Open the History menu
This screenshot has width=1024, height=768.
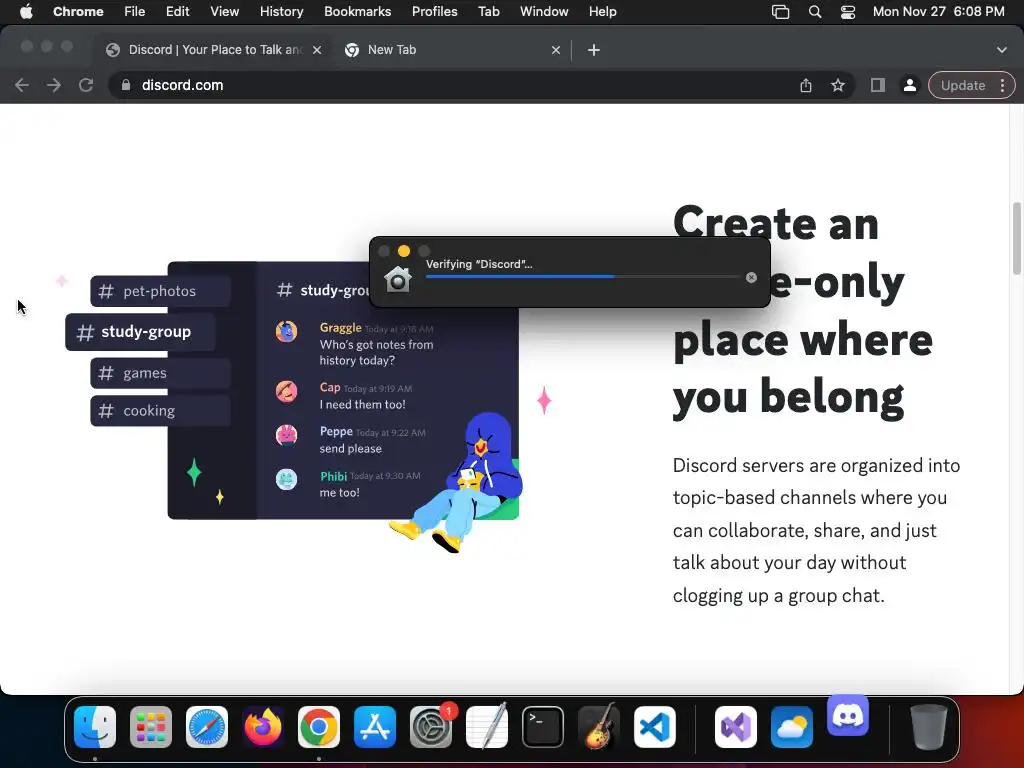pyautogui.click(x=281, y=12)
